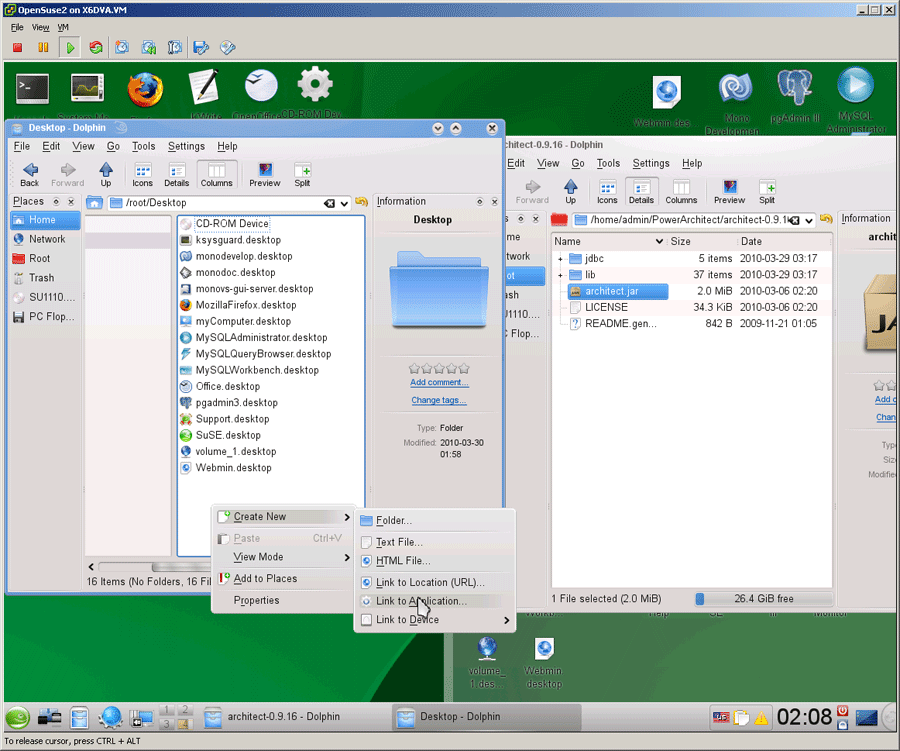Choose HTML File... menu entry
Screen dimensions: 900x751
click(434, 561)
